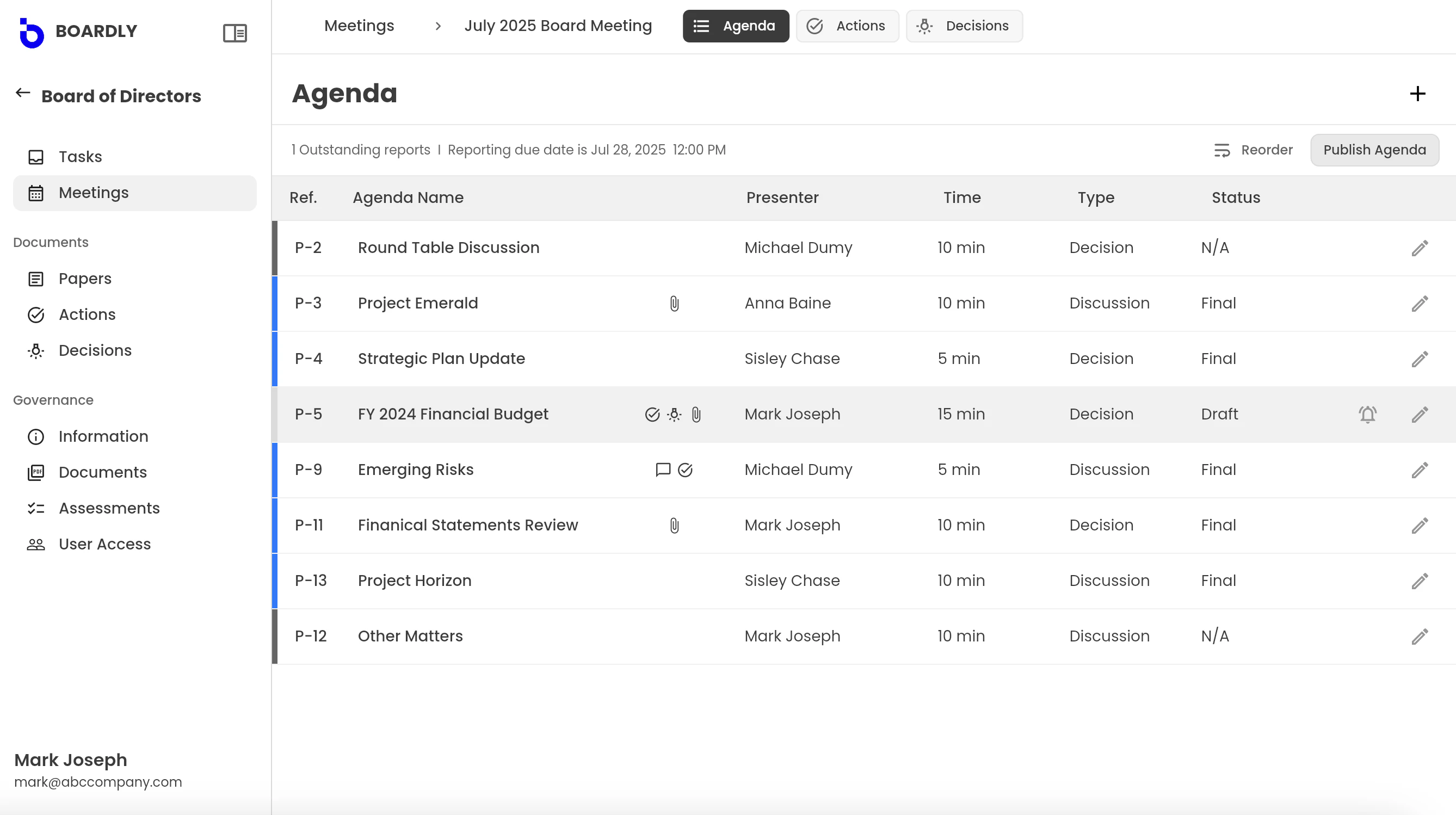Click the Reorder control above the agenda table

pos(1254,150)
